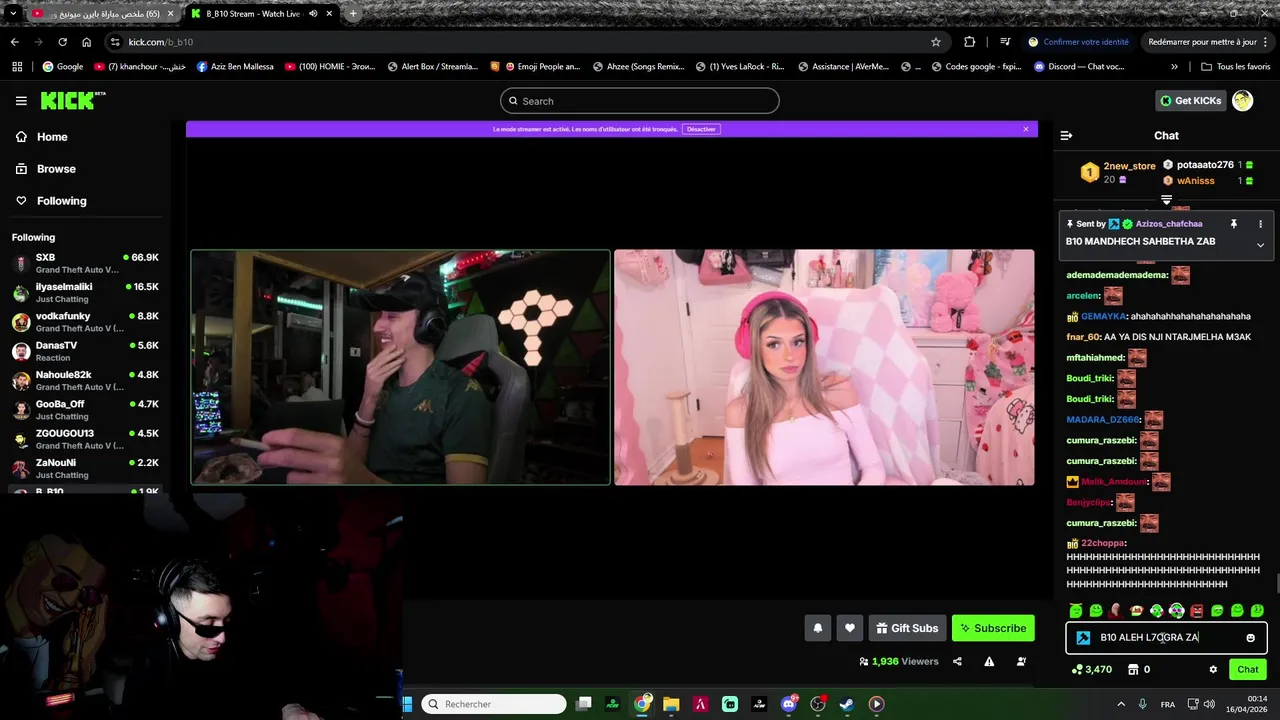Open GooBa_Off followed channel
This screenshot has width=1280, height=720.
(x=85, y=410)
